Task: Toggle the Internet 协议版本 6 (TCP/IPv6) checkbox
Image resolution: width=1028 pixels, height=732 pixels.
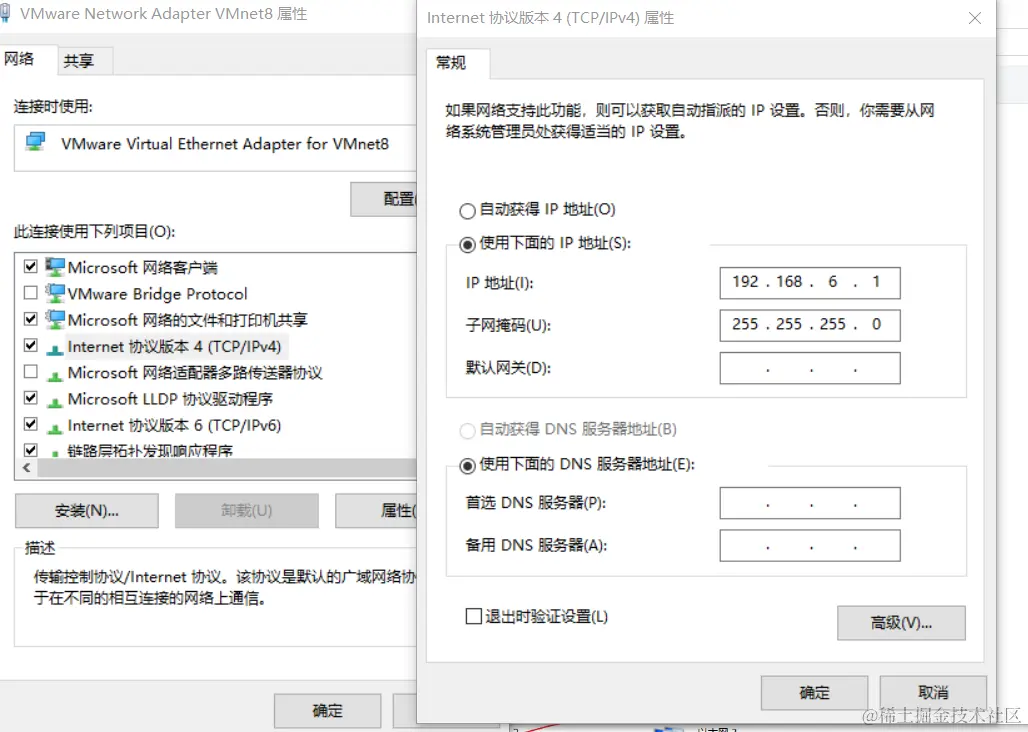Action: [x=30, y=424]
